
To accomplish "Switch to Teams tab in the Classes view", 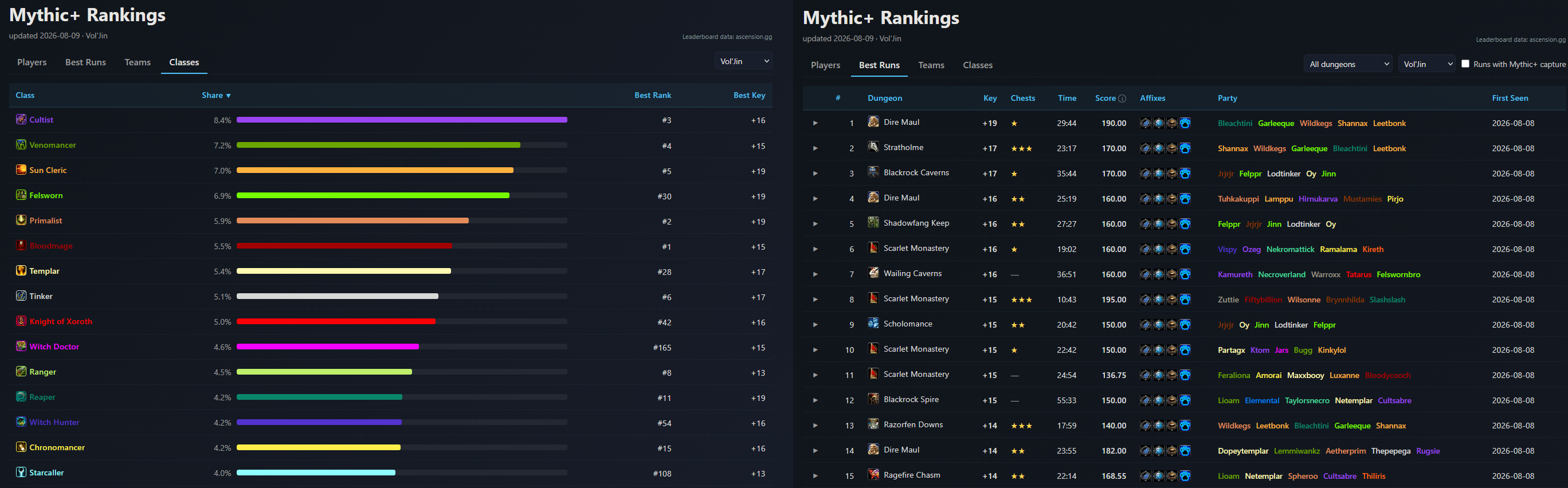I will pos(138,62).
